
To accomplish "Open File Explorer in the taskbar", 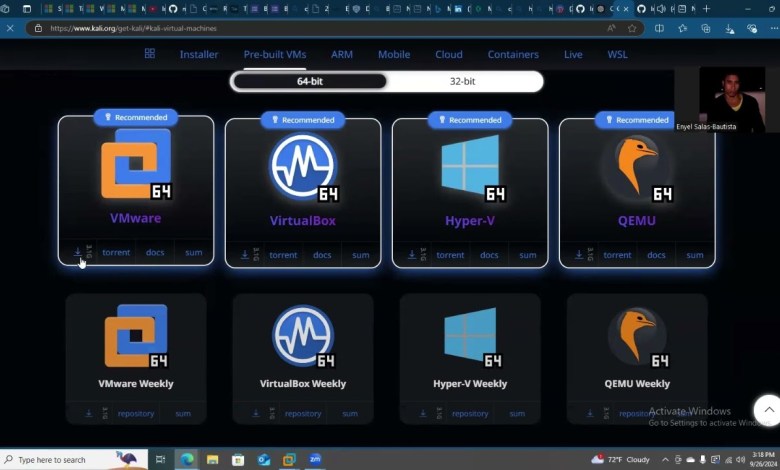I will click(212, 460).
